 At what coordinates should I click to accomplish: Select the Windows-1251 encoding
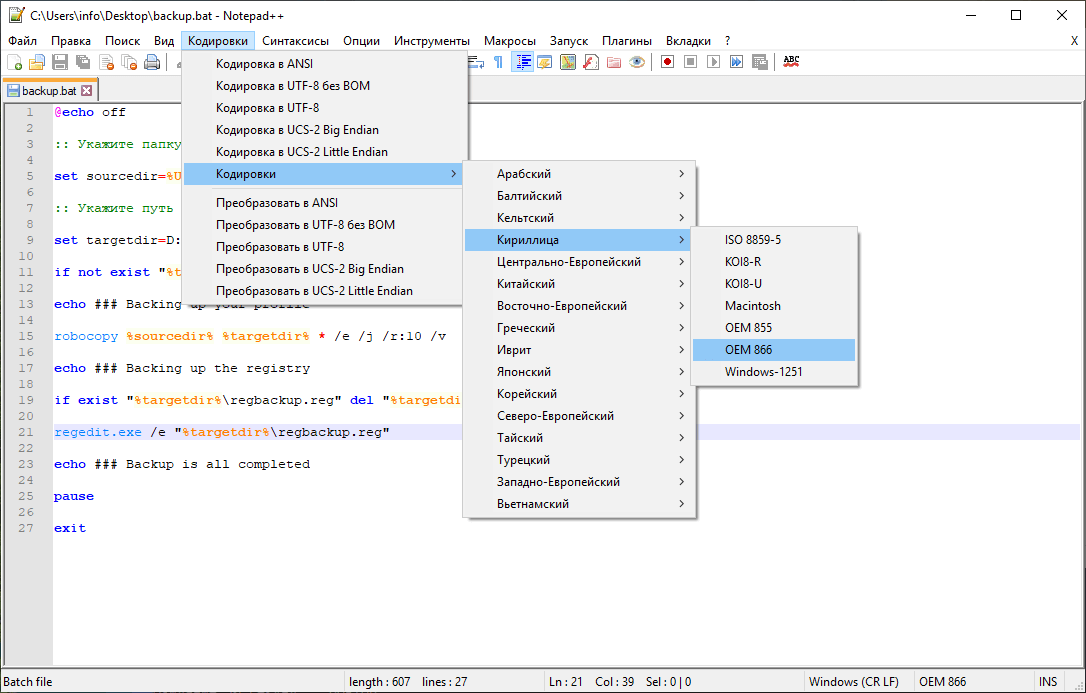pyautogui.click(x=761, y=371)
